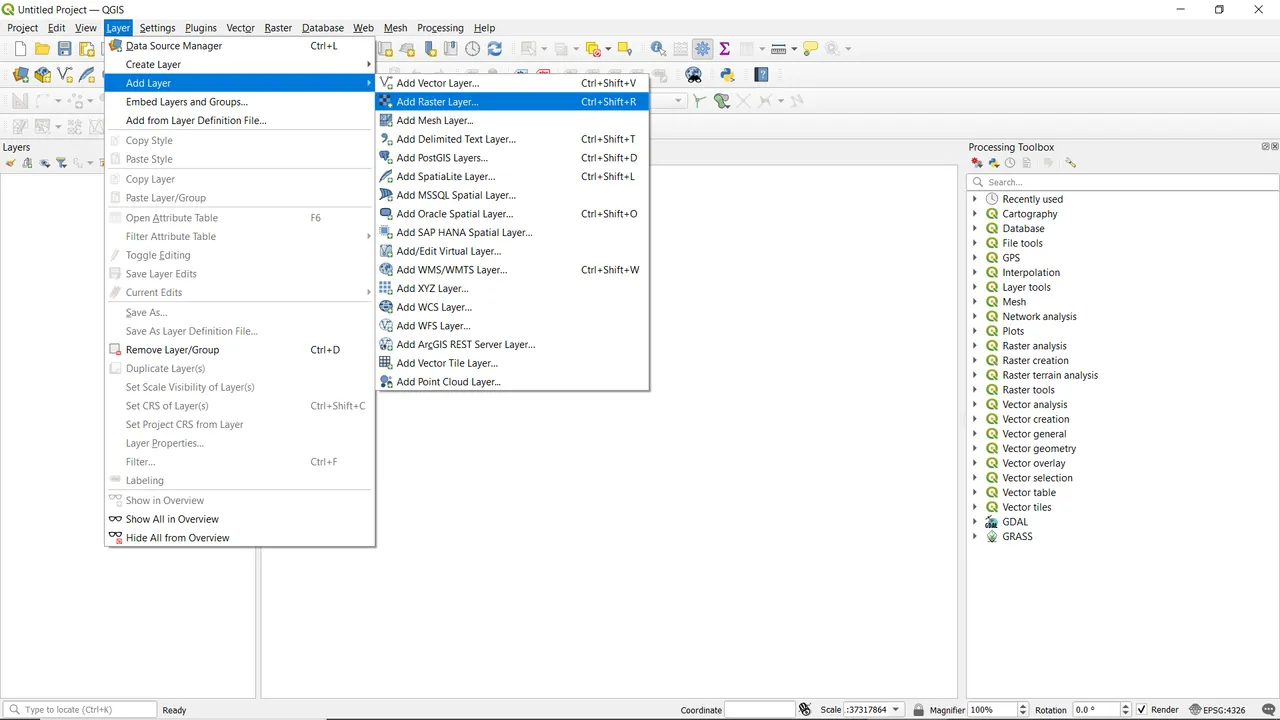Click the Refresh map icon in toolbar
The image size is (1280, 720).
(x=494, y=48)
